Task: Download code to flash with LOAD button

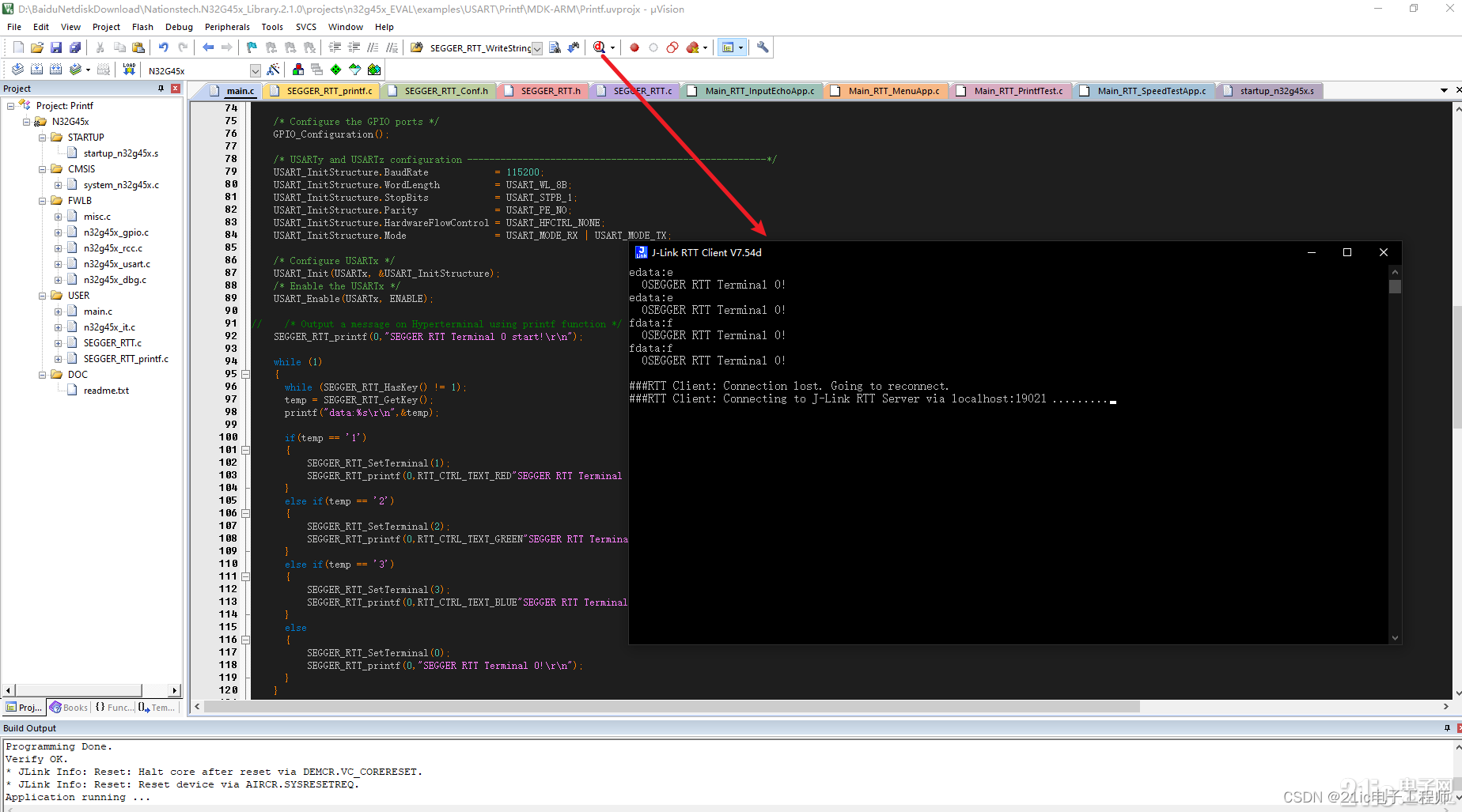Action: click(128, 70)
